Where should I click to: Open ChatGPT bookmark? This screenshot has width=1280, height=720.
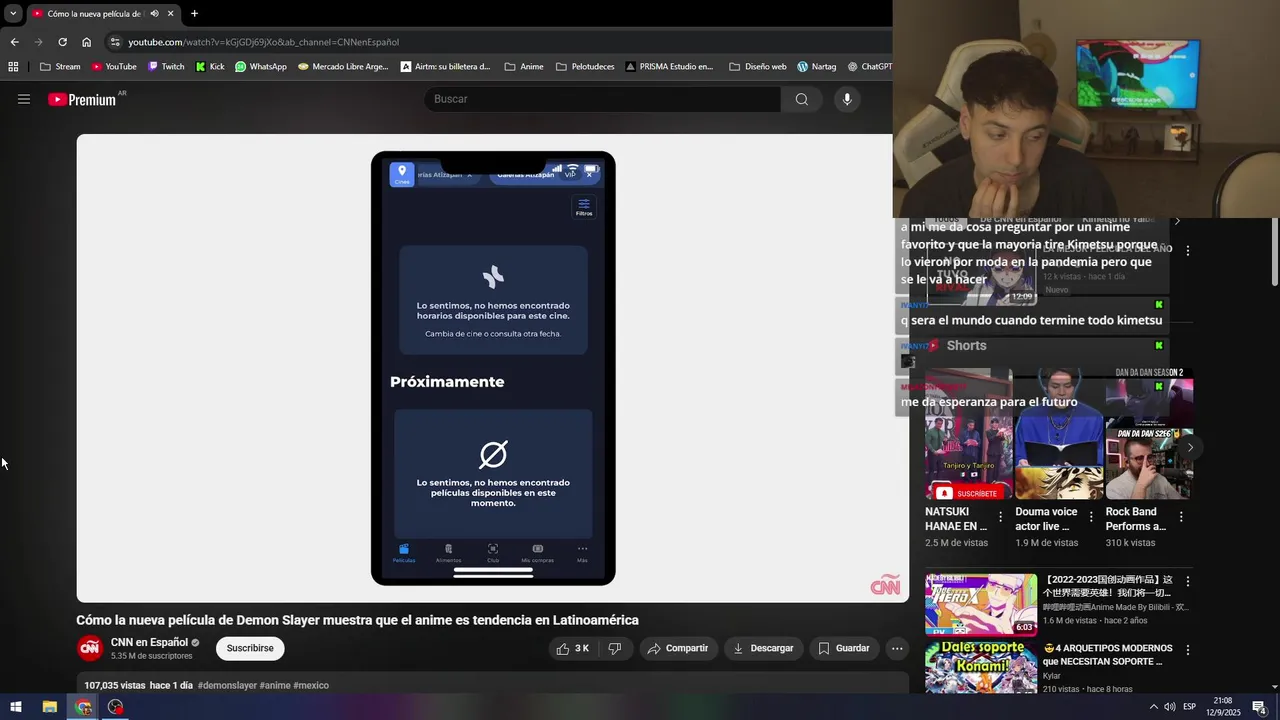(869, 67)
